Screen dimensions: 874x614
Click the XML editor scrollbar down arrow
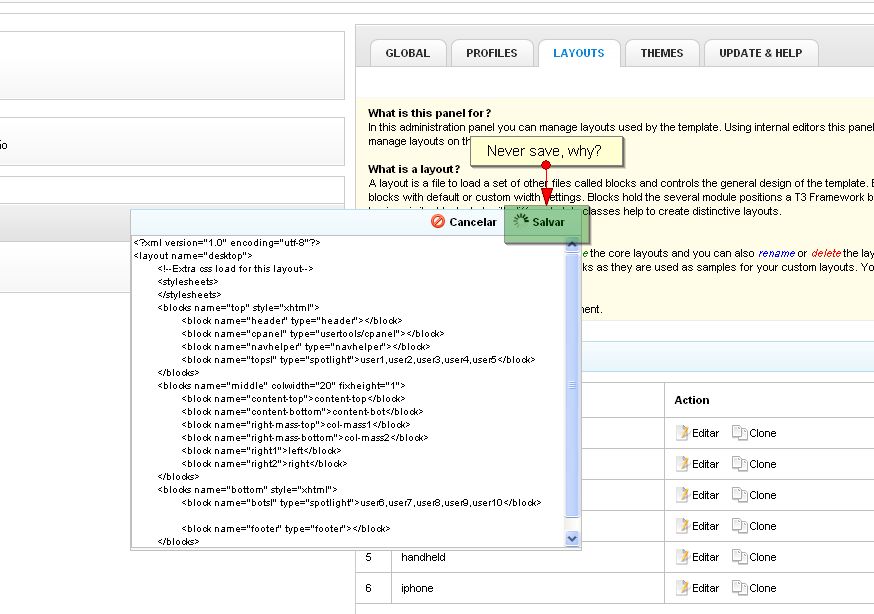[573, 538]
